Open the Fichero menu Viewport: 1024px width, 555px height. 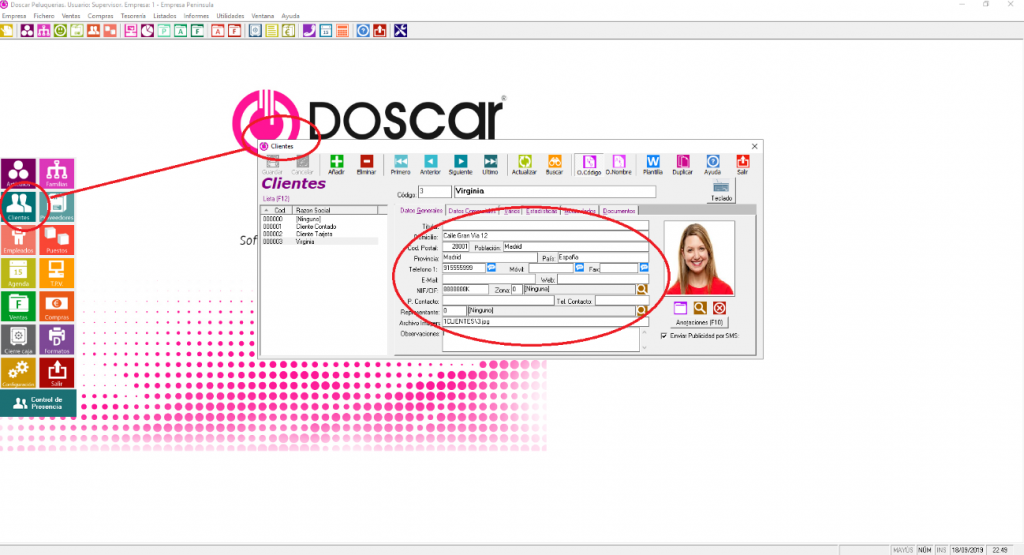point(44,16)
